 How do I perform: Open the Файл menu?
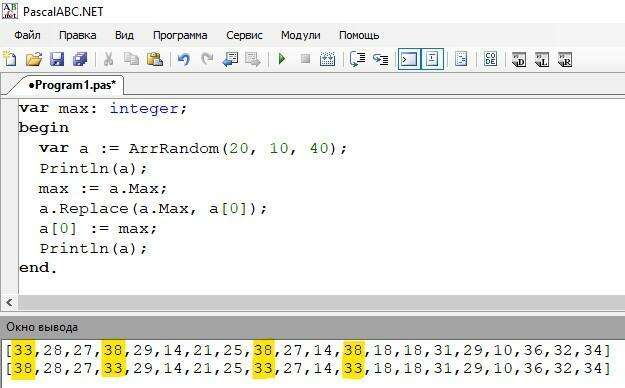[27, 35]
